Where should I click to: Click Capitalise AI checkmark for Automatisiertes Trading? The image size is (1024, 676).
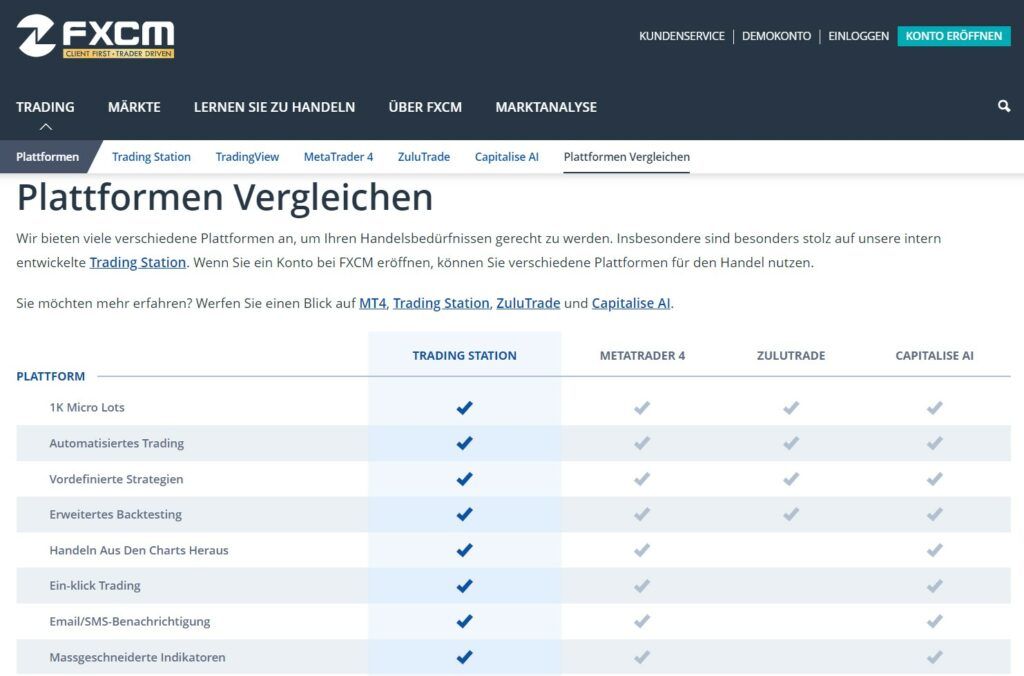(x=935, y=443)
